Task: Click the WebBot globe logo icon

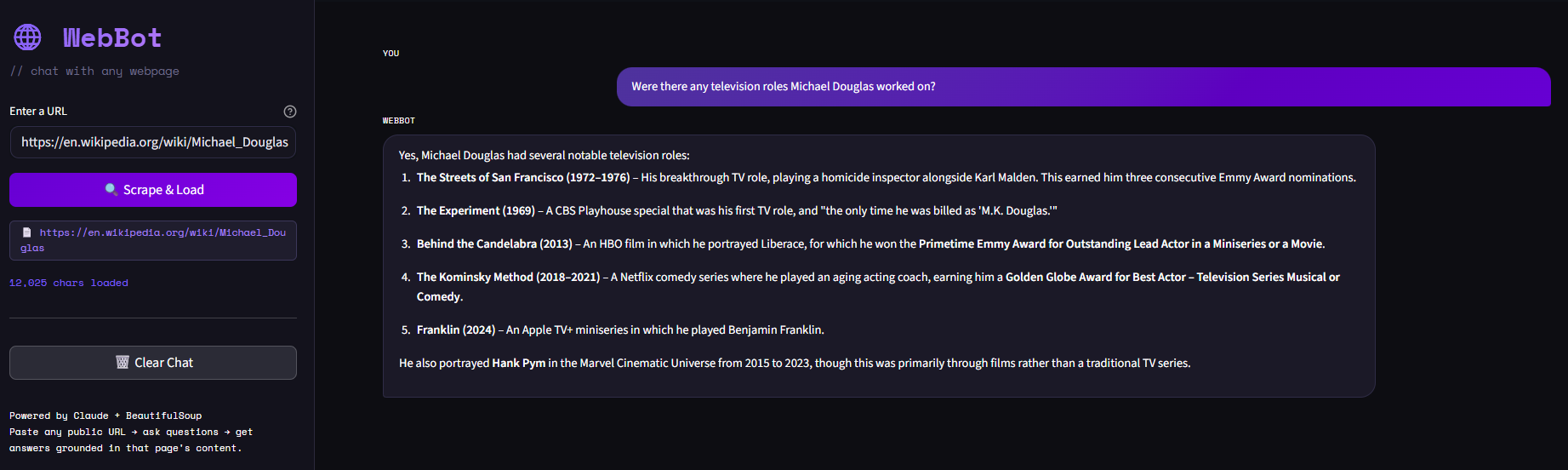Action: tap(27, 37)
